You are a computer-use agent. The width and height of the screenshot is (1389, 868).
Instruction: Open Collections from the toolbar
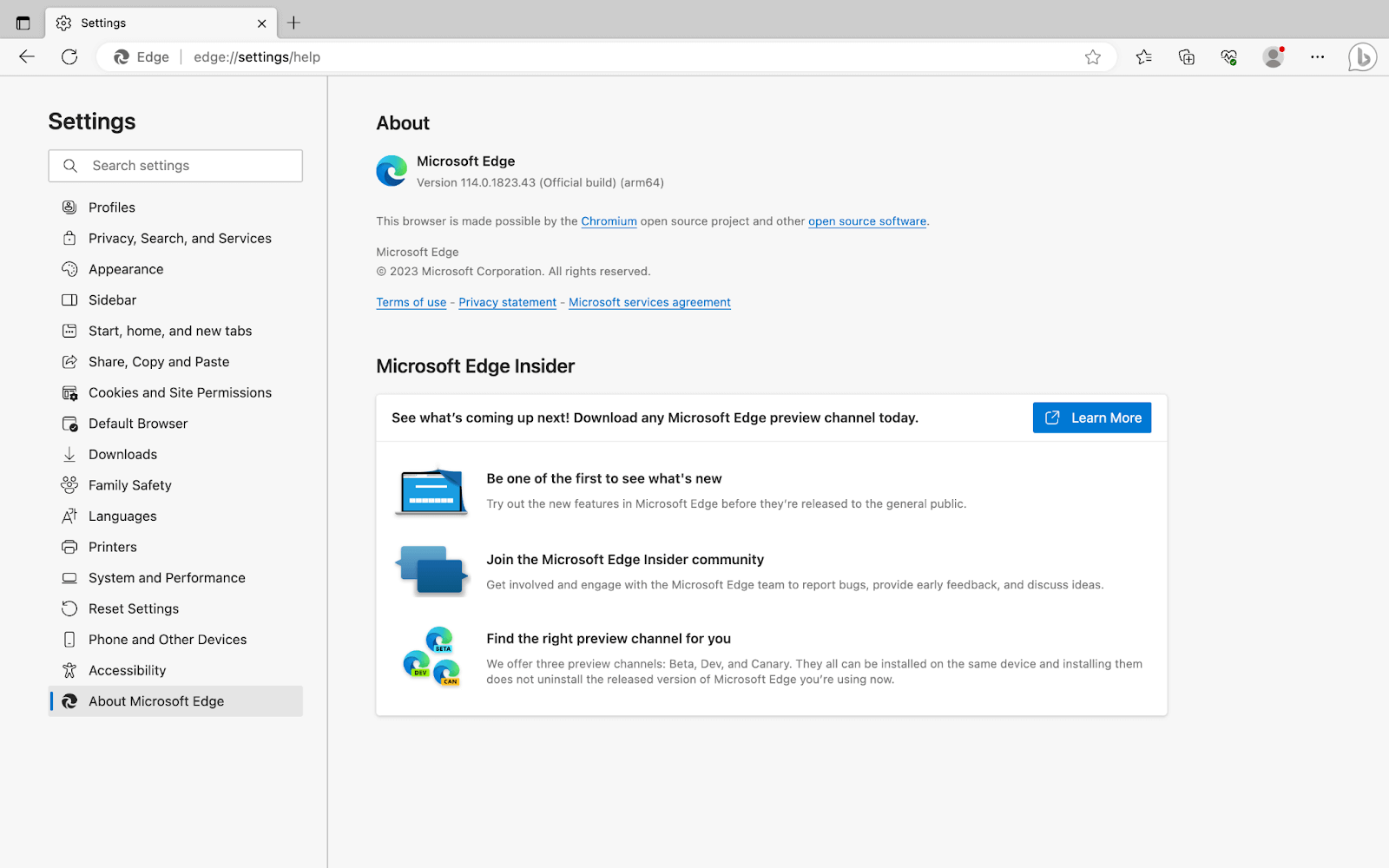(1186, 56)
